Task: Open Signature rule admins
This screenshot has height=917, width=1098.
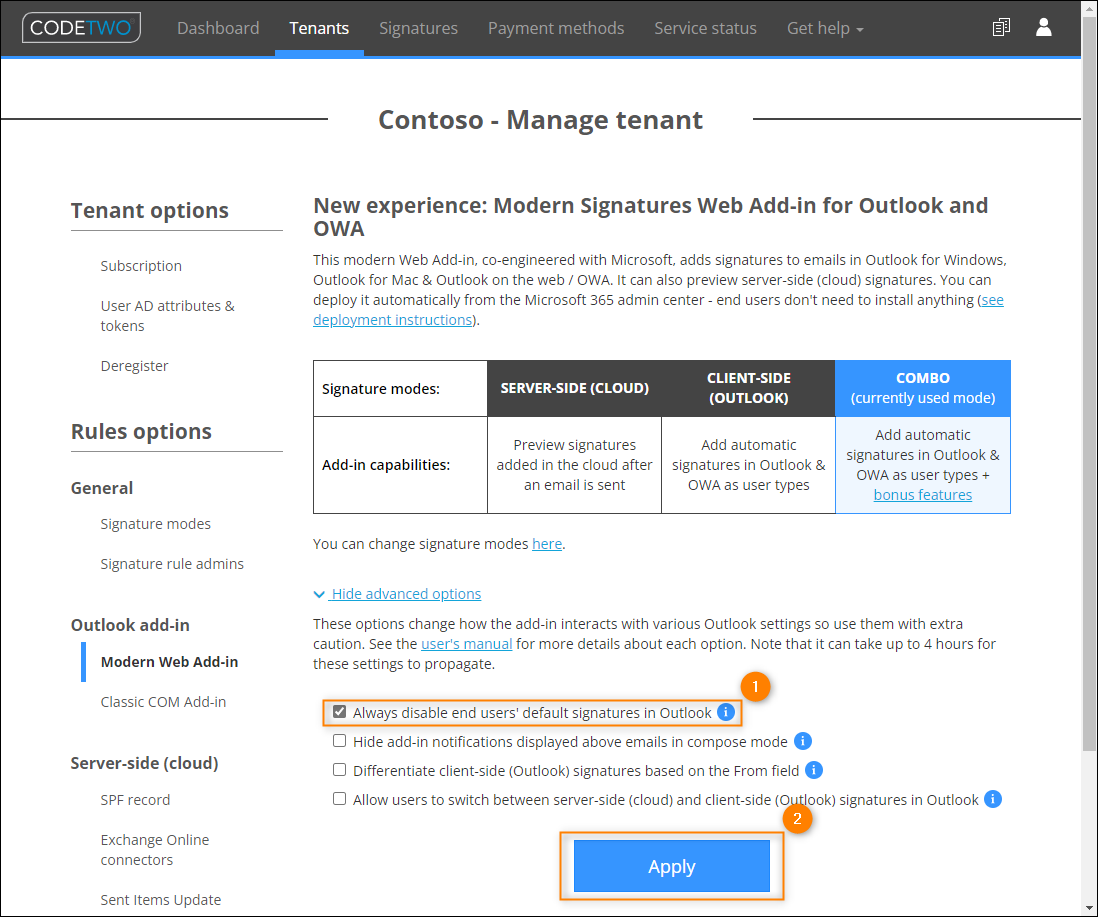Action: pos(172,564)
